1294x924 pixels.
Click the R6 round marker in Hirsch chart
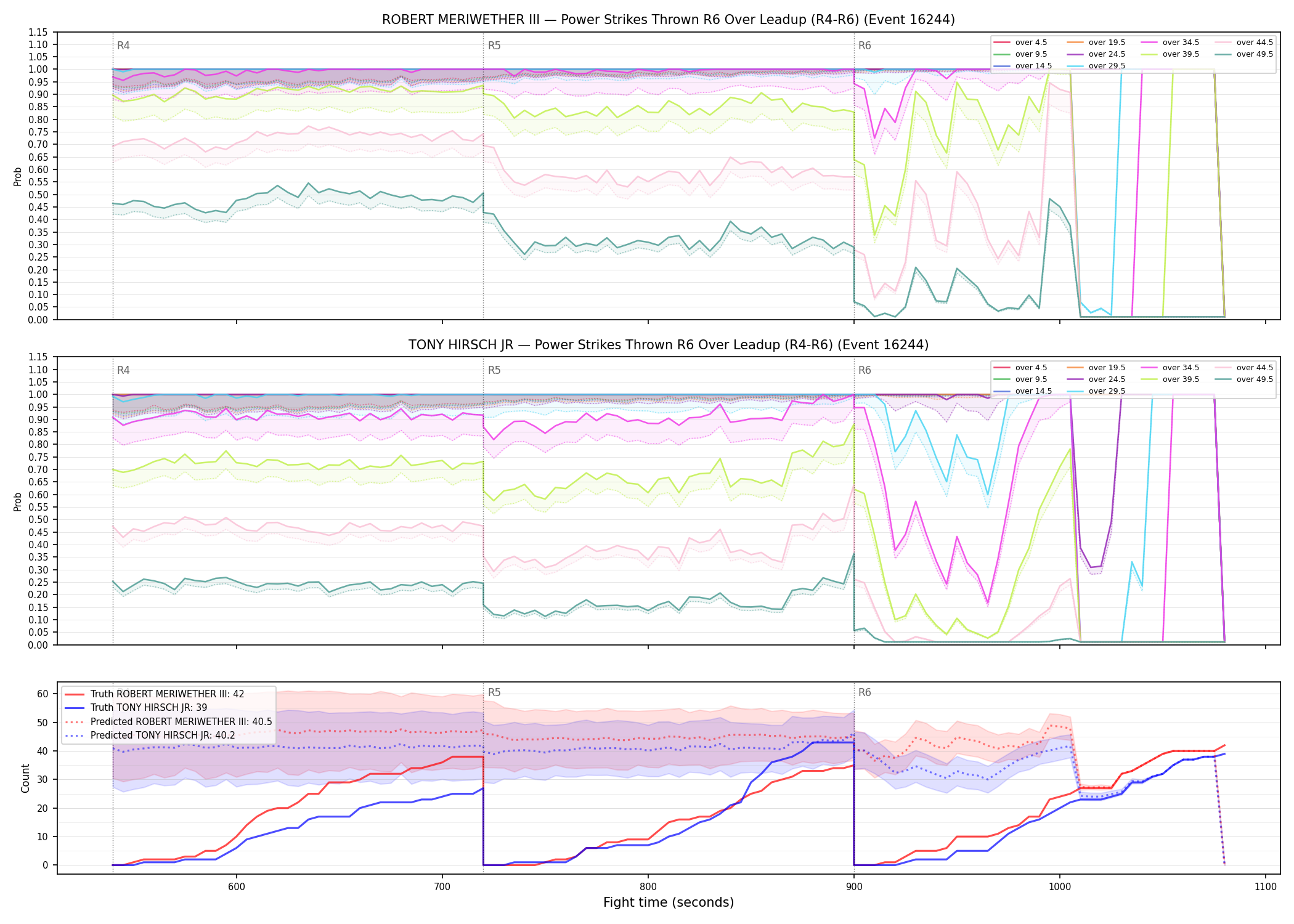tap(865, 370)
